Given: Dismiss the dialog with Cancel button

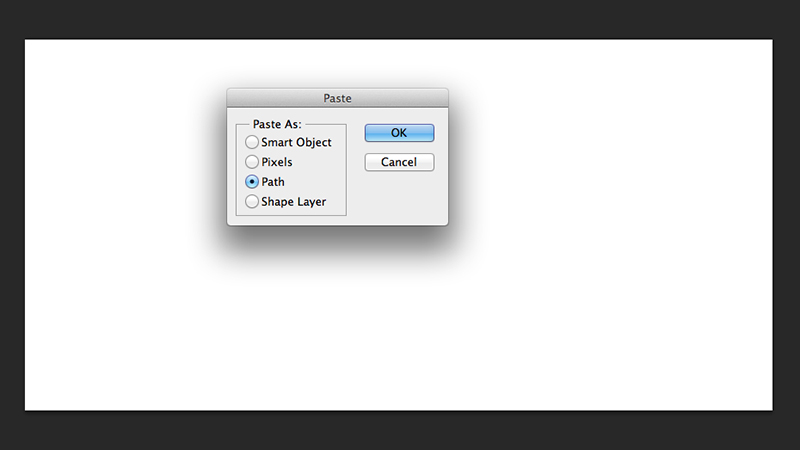Looking at the screenshot, I should click(x=399, y=162).
